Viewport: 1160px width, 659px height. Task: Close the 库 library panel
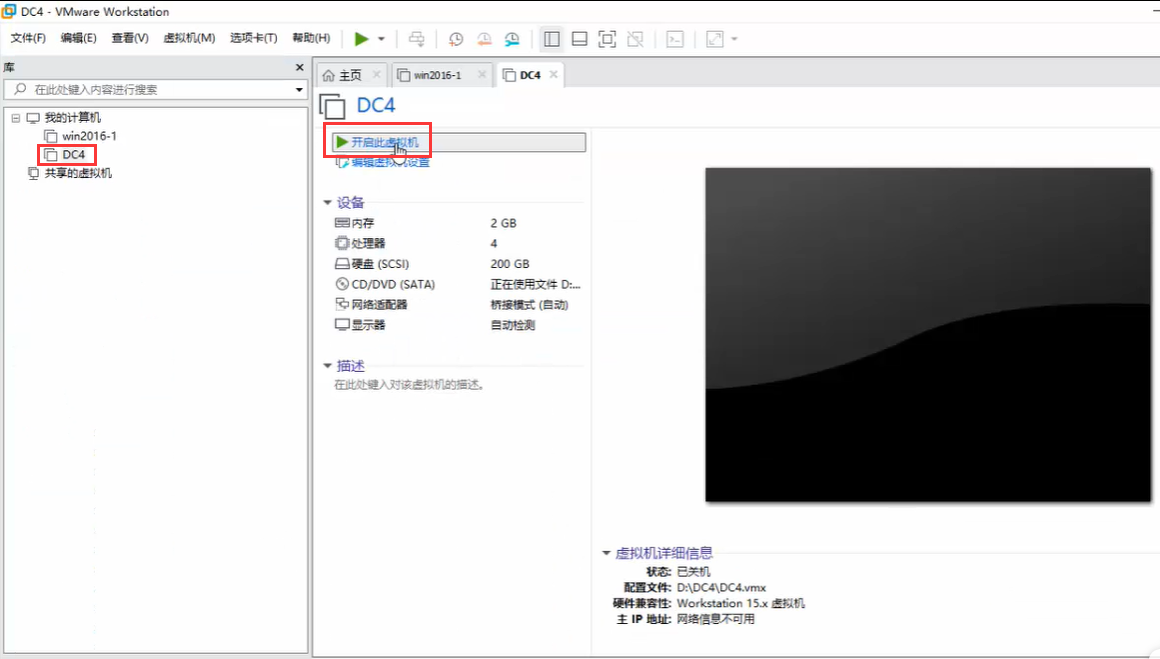[x=300, y=67]
